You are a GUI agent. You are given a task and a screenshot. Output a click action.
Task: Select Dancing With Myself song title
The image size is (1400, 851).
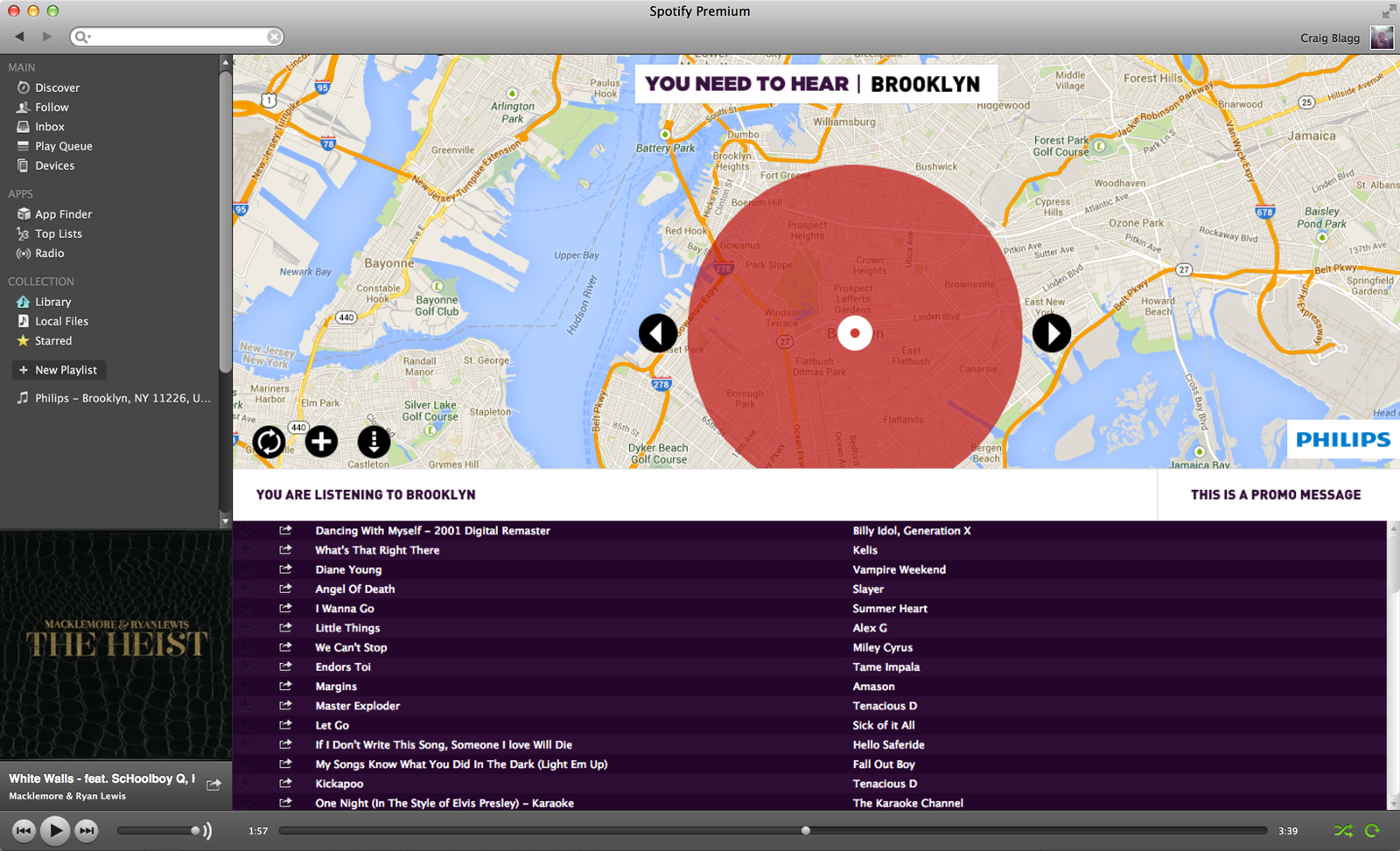coord(432,531)
